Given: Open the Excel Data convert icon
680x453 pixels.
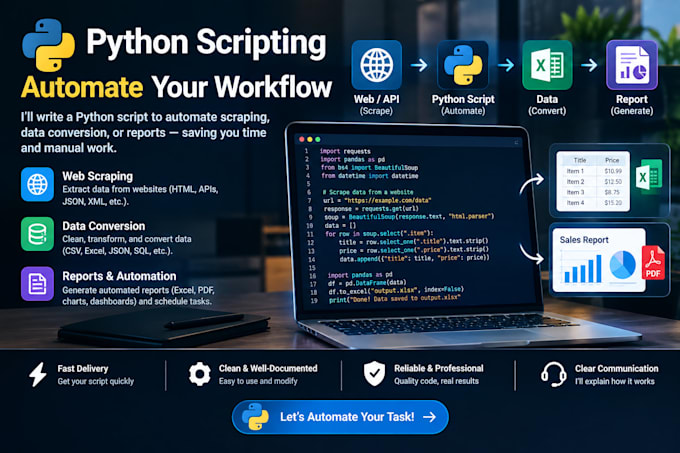Looking at the screenshot, I should [547, 65].
